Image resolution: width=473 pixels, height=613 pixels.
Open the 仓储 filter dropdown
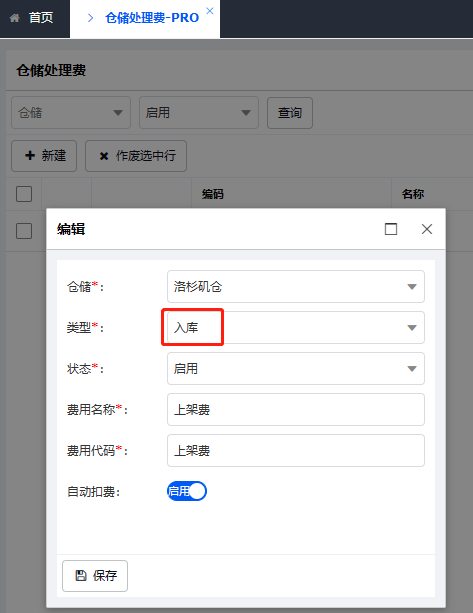[x=71, y=113]
